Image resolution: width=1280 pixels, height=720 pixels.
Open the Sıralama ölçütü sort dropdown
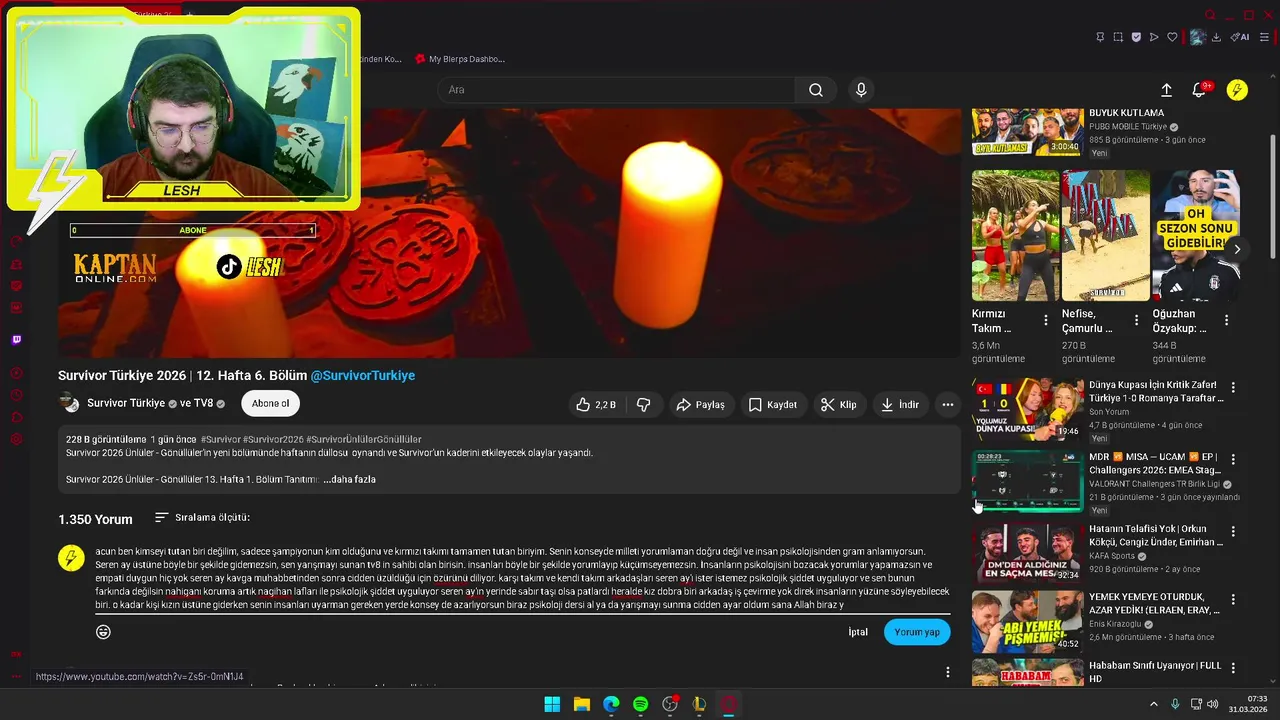click(202, 518)
